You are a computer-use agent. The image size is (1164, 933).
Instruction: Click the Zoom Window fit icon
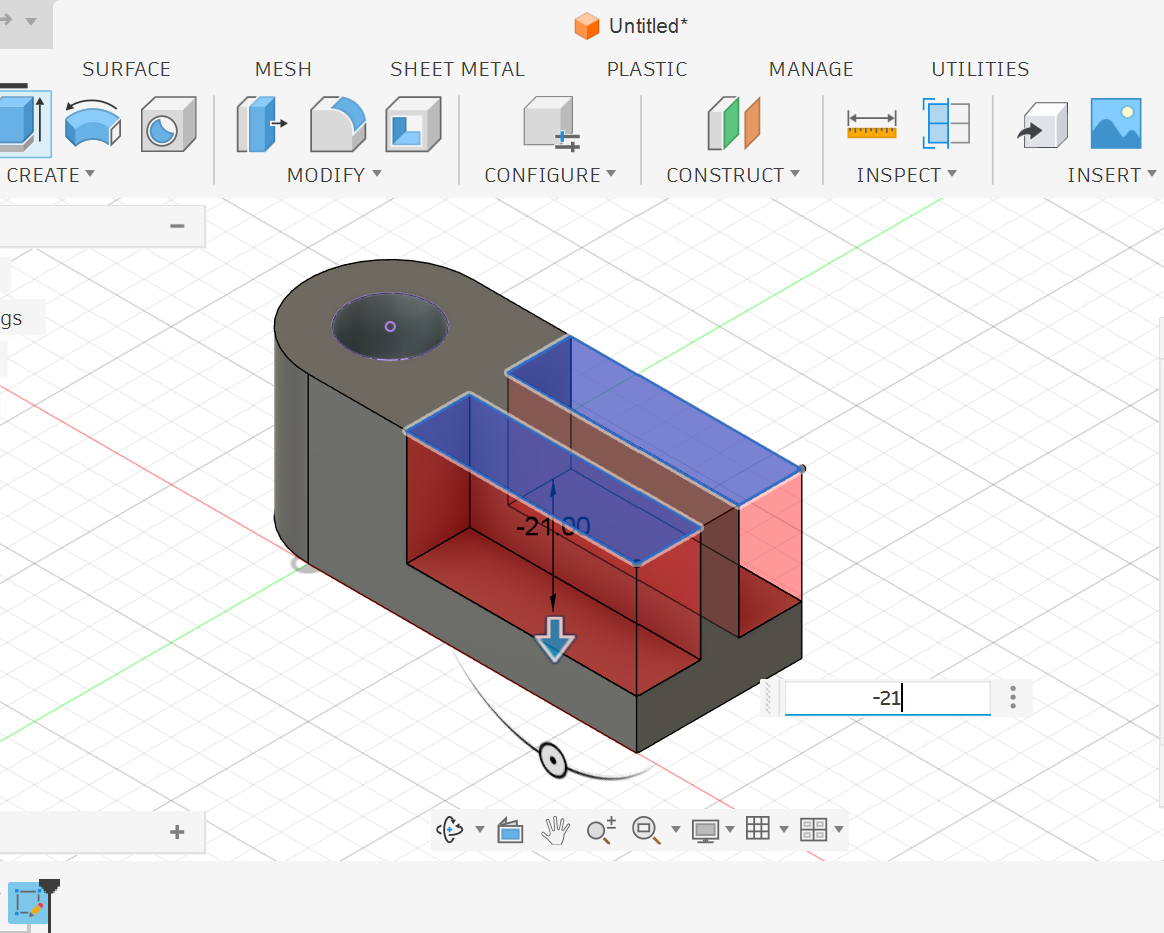[646, 830]
